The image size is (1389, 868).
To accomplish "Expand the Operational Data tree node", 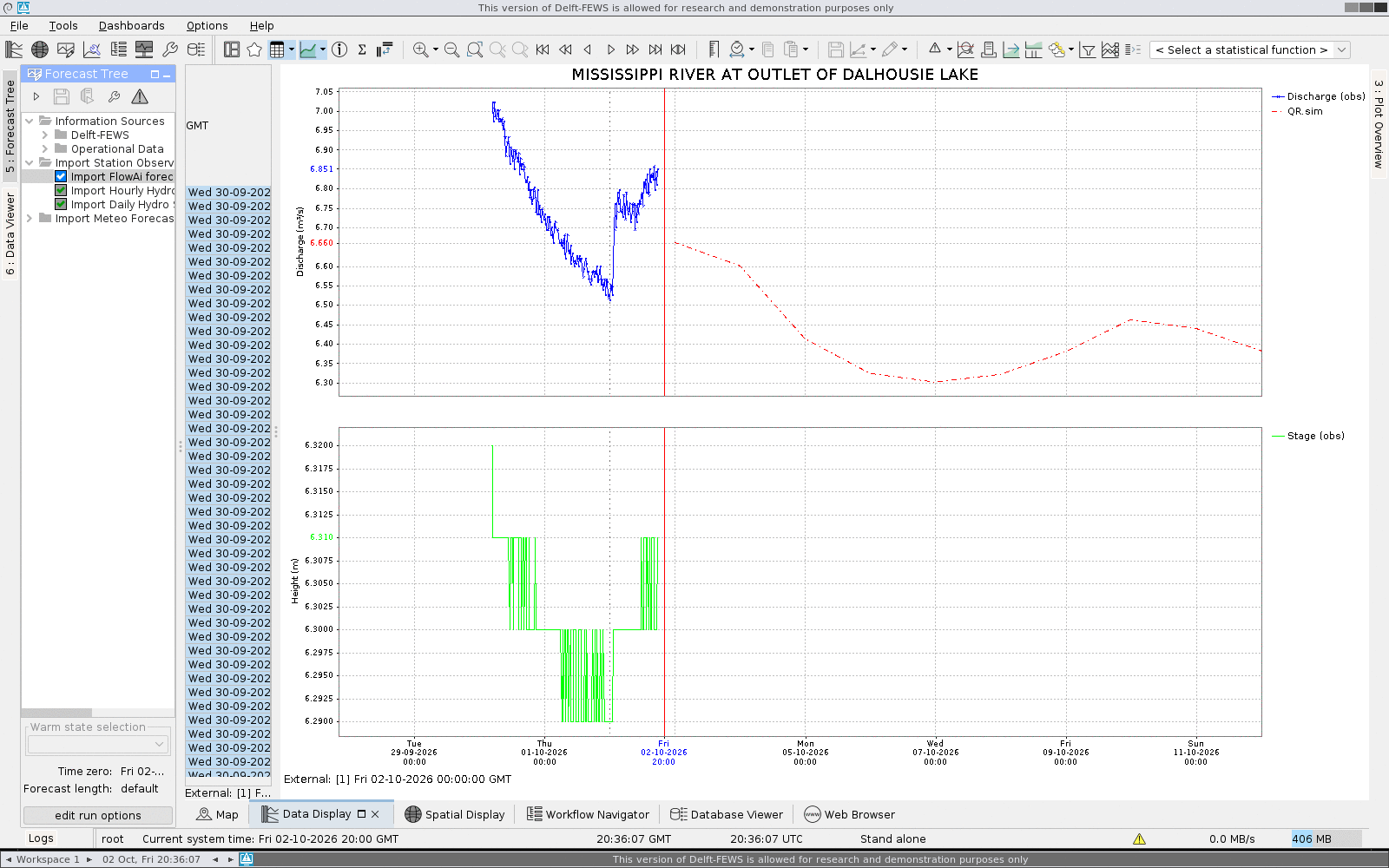I will pyautogui.click(x=45, y=148).
